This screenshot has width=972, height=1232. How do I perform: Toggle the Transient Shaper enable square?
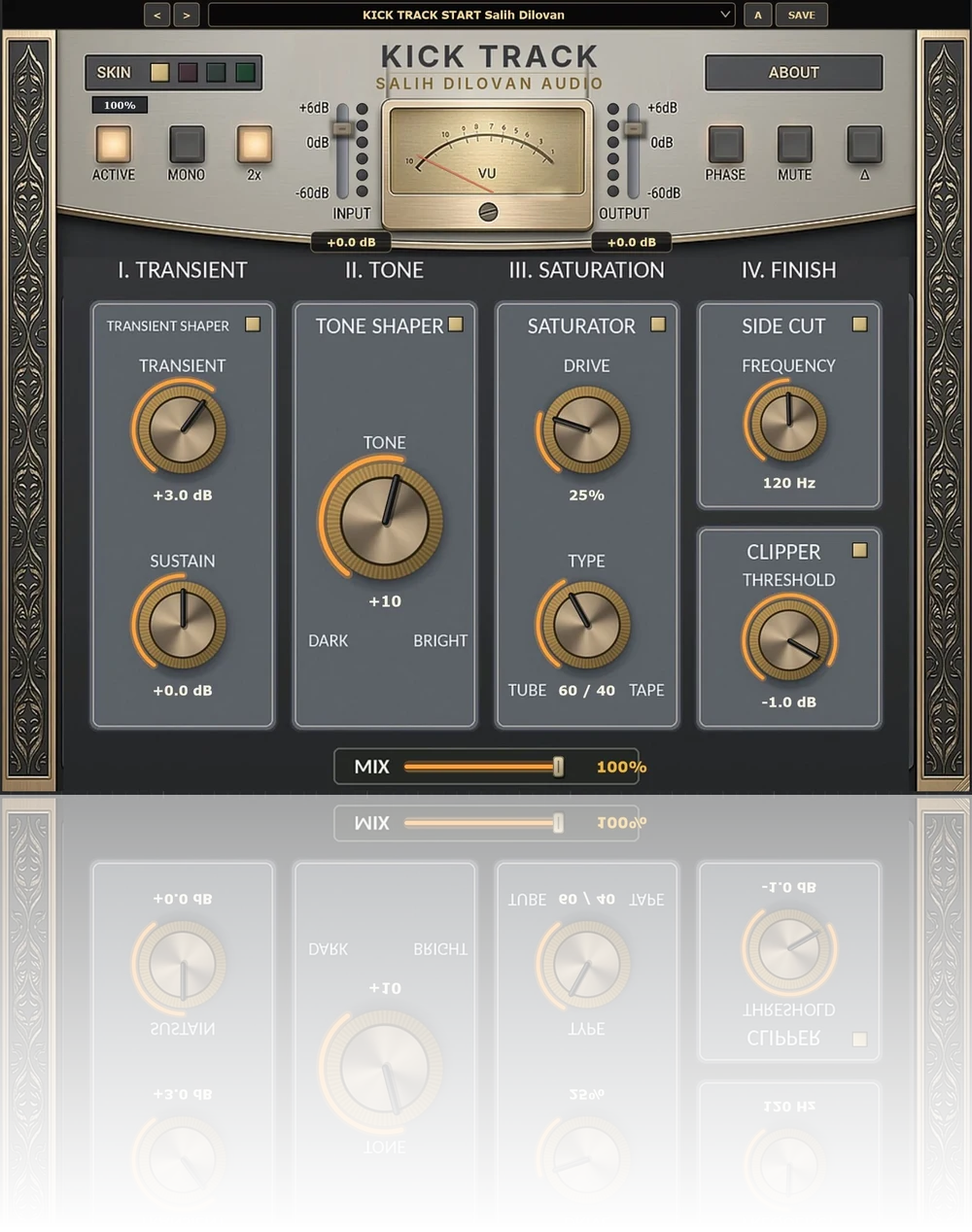[253, 325]
